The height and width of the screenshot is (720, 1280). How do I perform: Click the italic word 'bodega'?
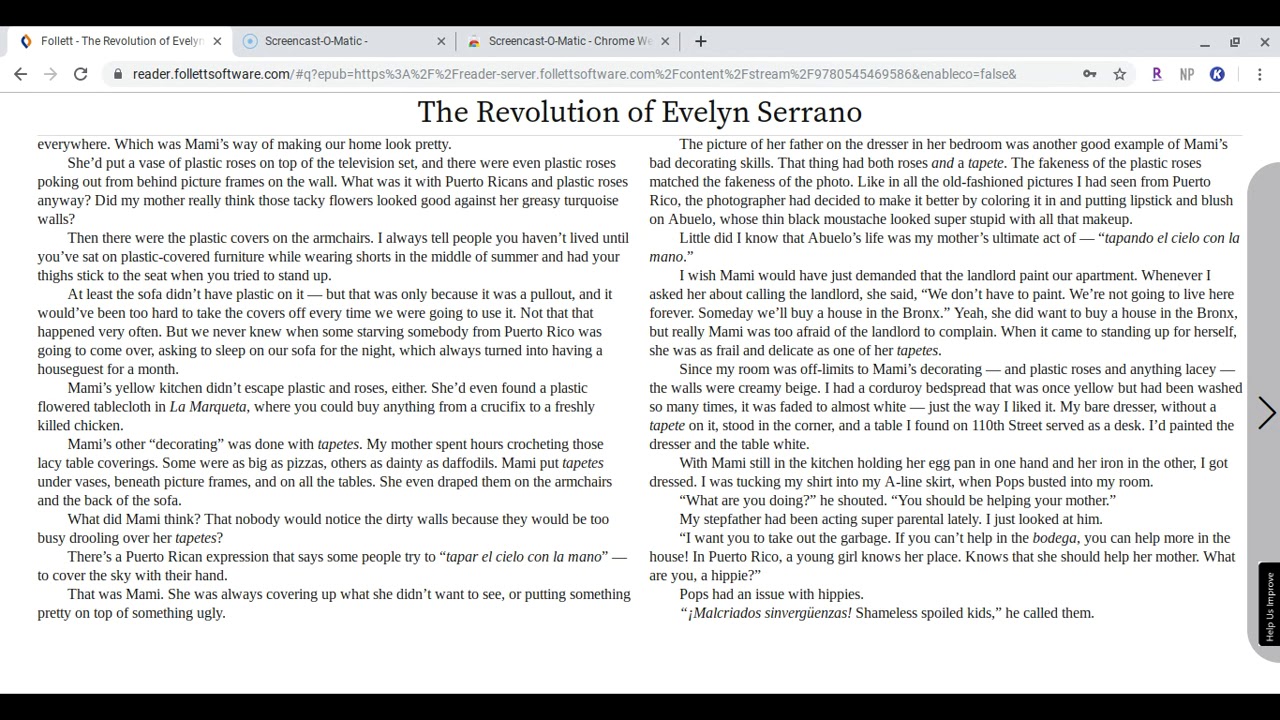click(1054, 538)
